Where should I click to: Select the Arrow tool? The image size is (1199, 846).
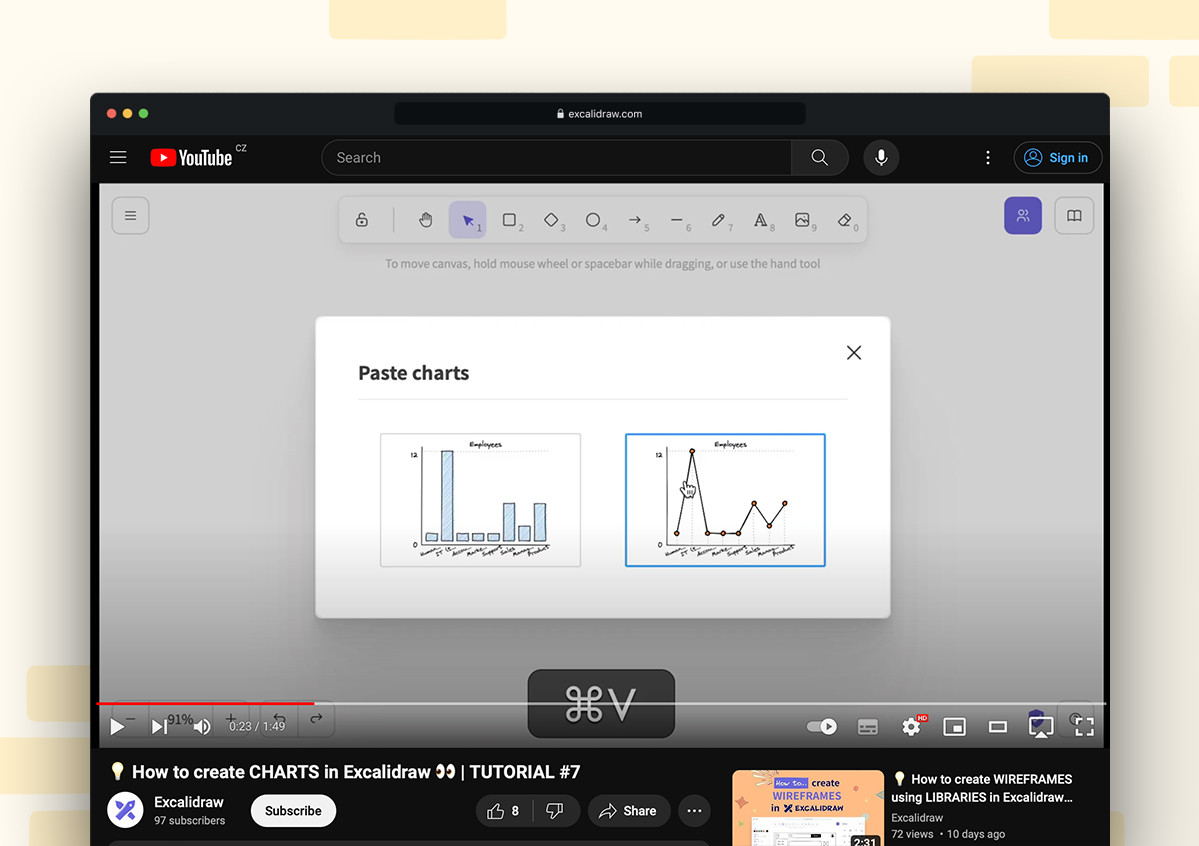point(635,220)
